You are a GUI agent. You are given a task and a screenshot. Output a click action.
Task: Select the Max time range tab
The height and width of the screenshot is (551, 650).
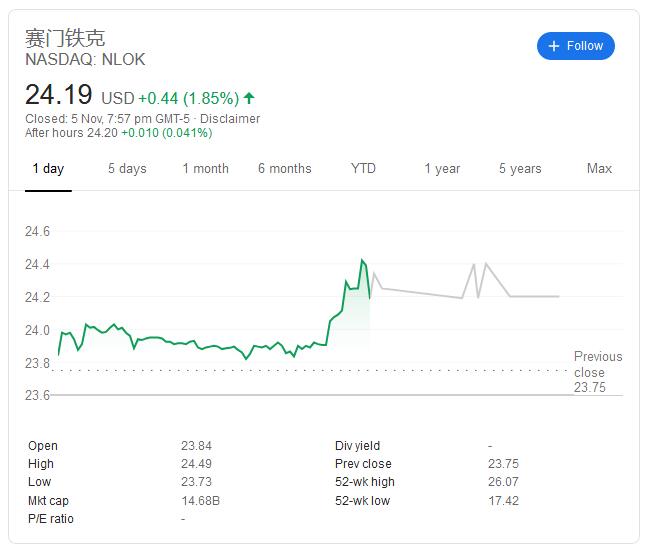[599, 168]
